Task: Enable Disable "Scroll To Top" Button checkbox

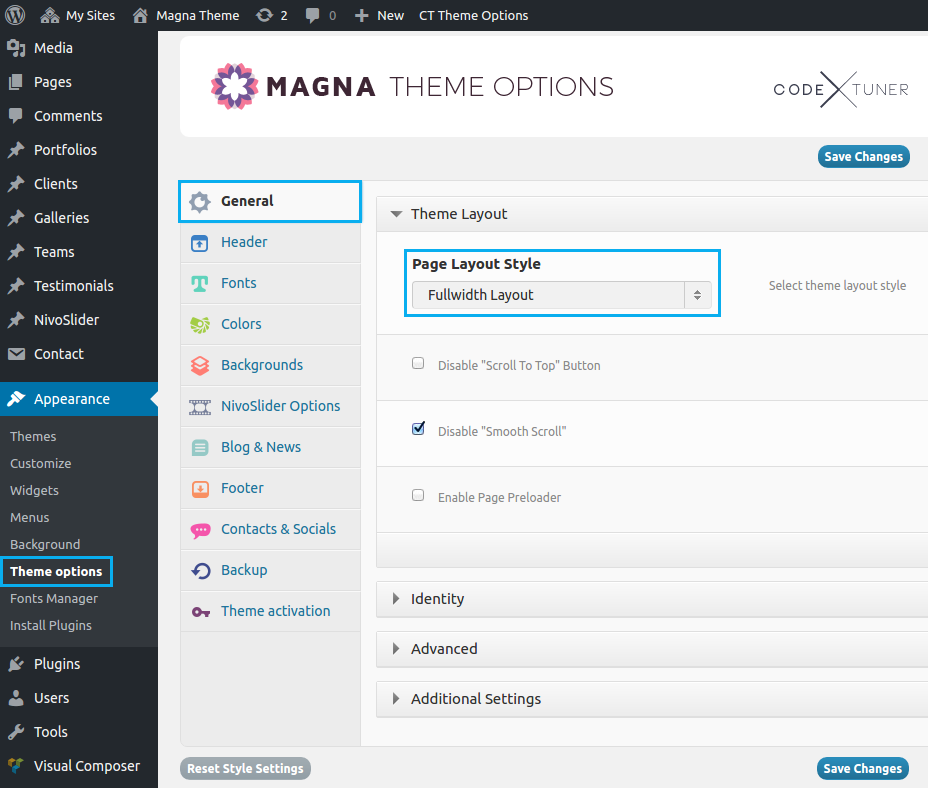Action: [418, 363]
